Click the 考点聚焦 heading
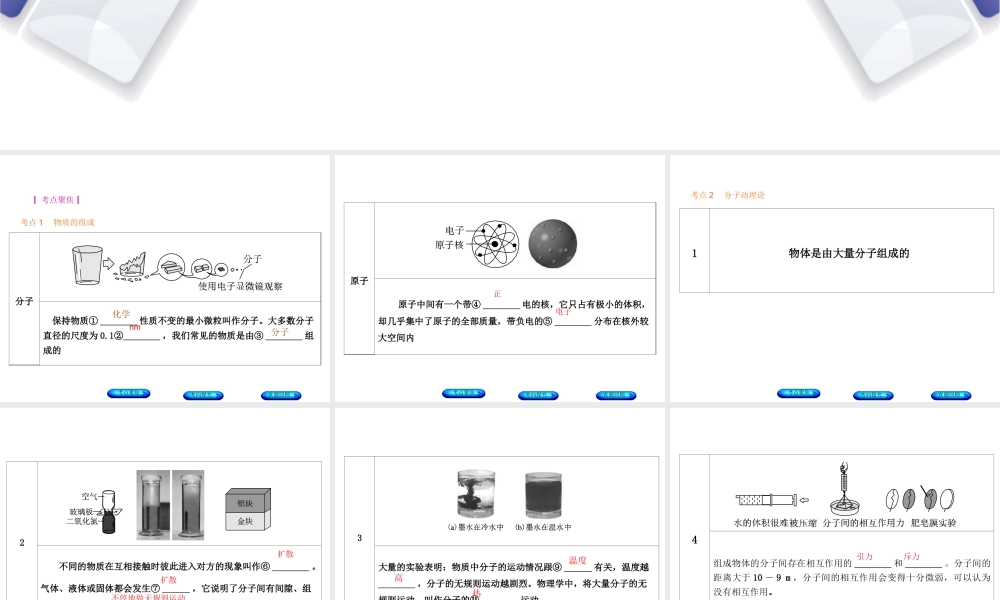Screen dimensions: 1000x600 (57, 200)
